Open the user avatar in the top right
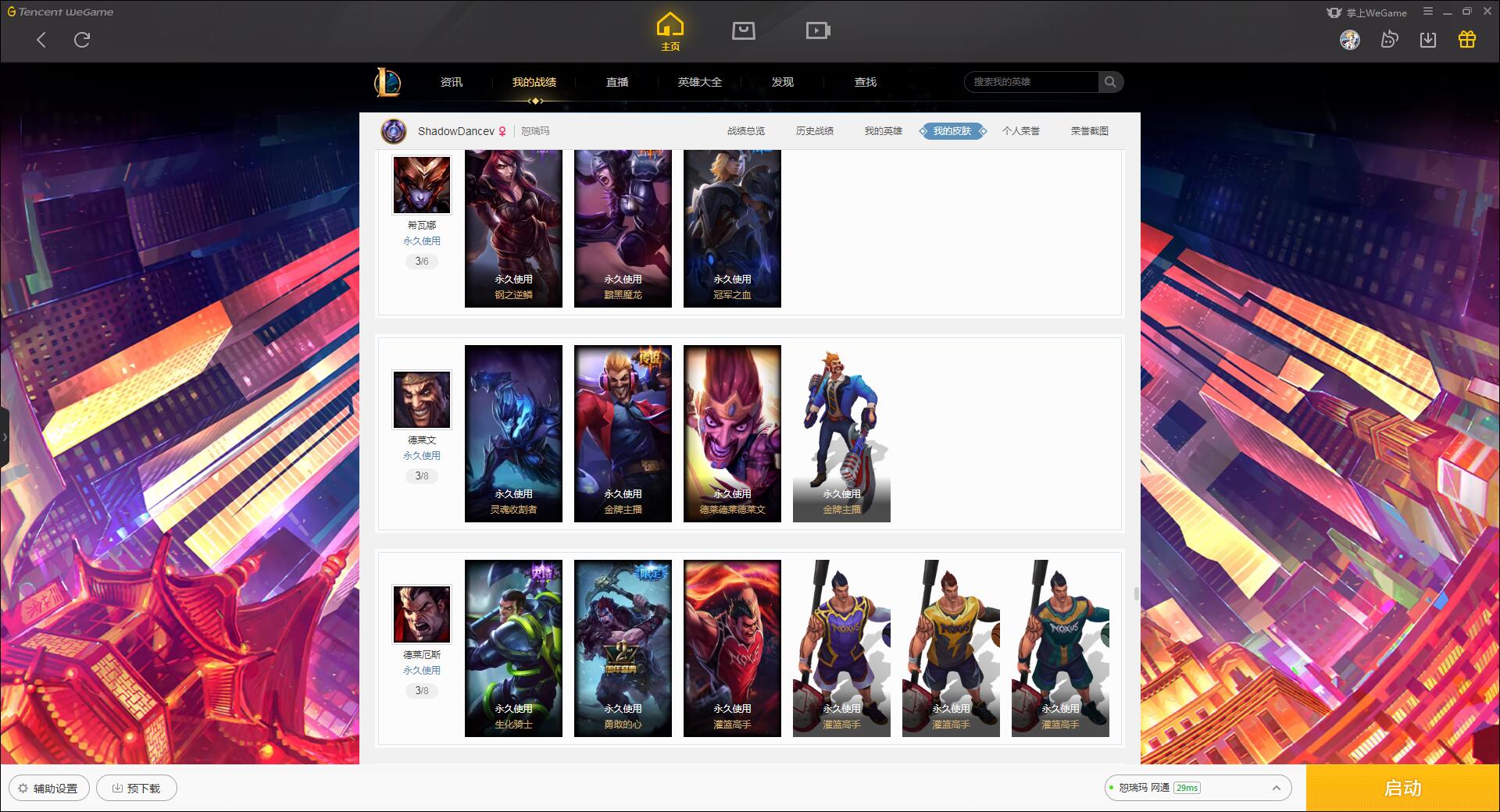This screenshot has height=812, width=1500. tap(1350, 40)
